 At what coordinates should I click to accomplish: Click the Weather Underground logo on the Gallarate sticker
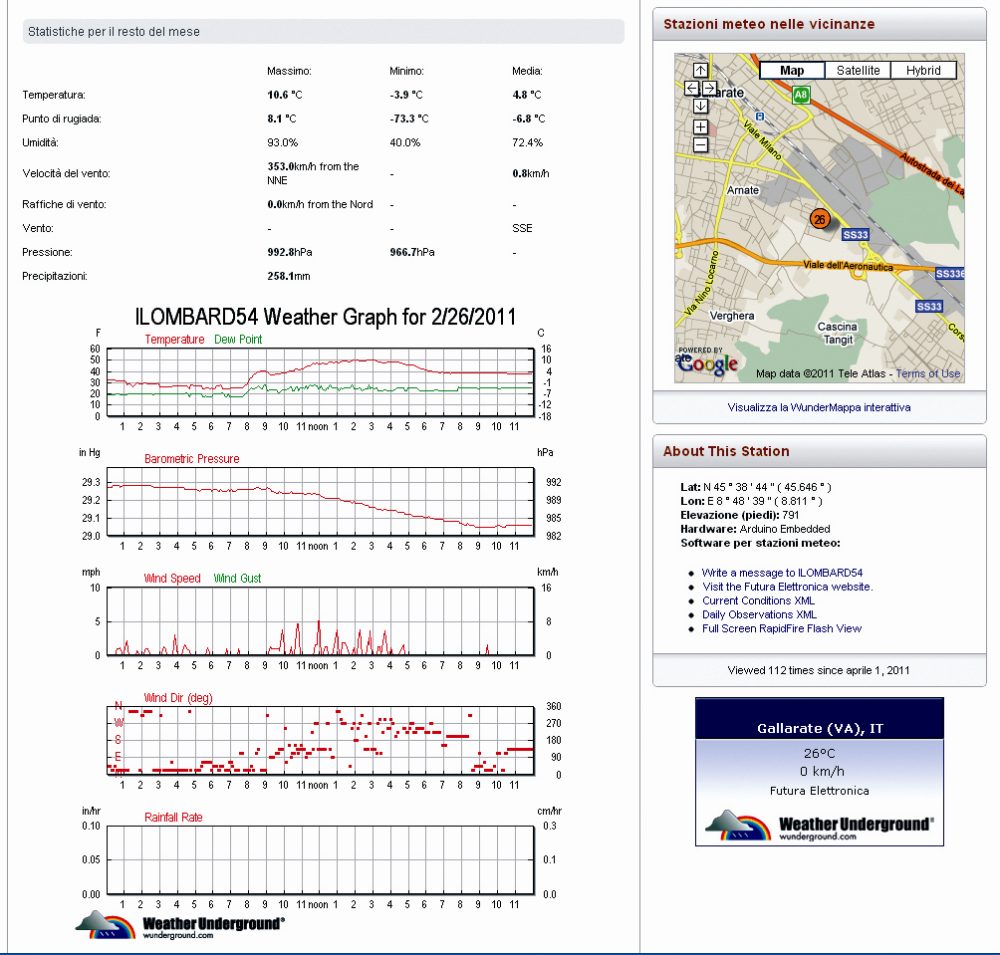coord(820,823)
